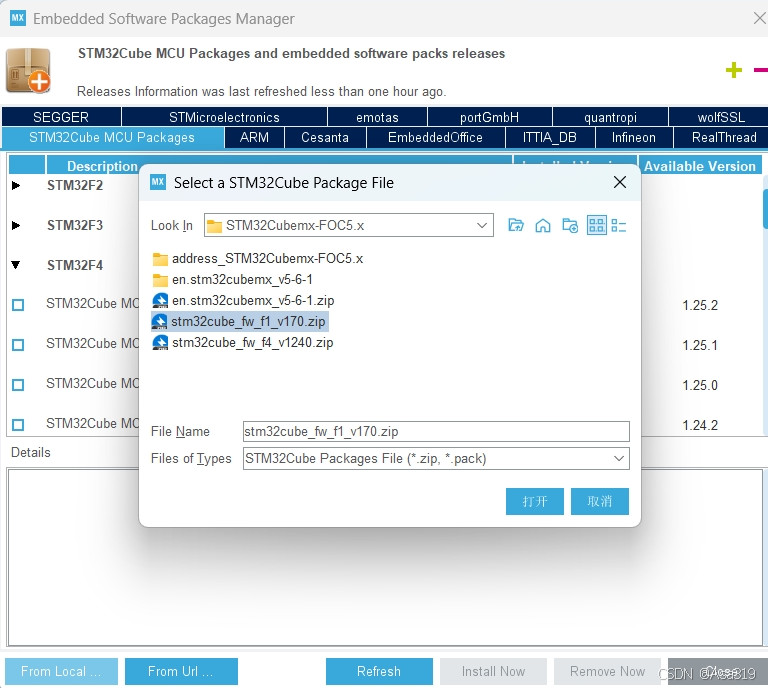
Task: Switch to the SEGGER tab
Action: (61, 117)
